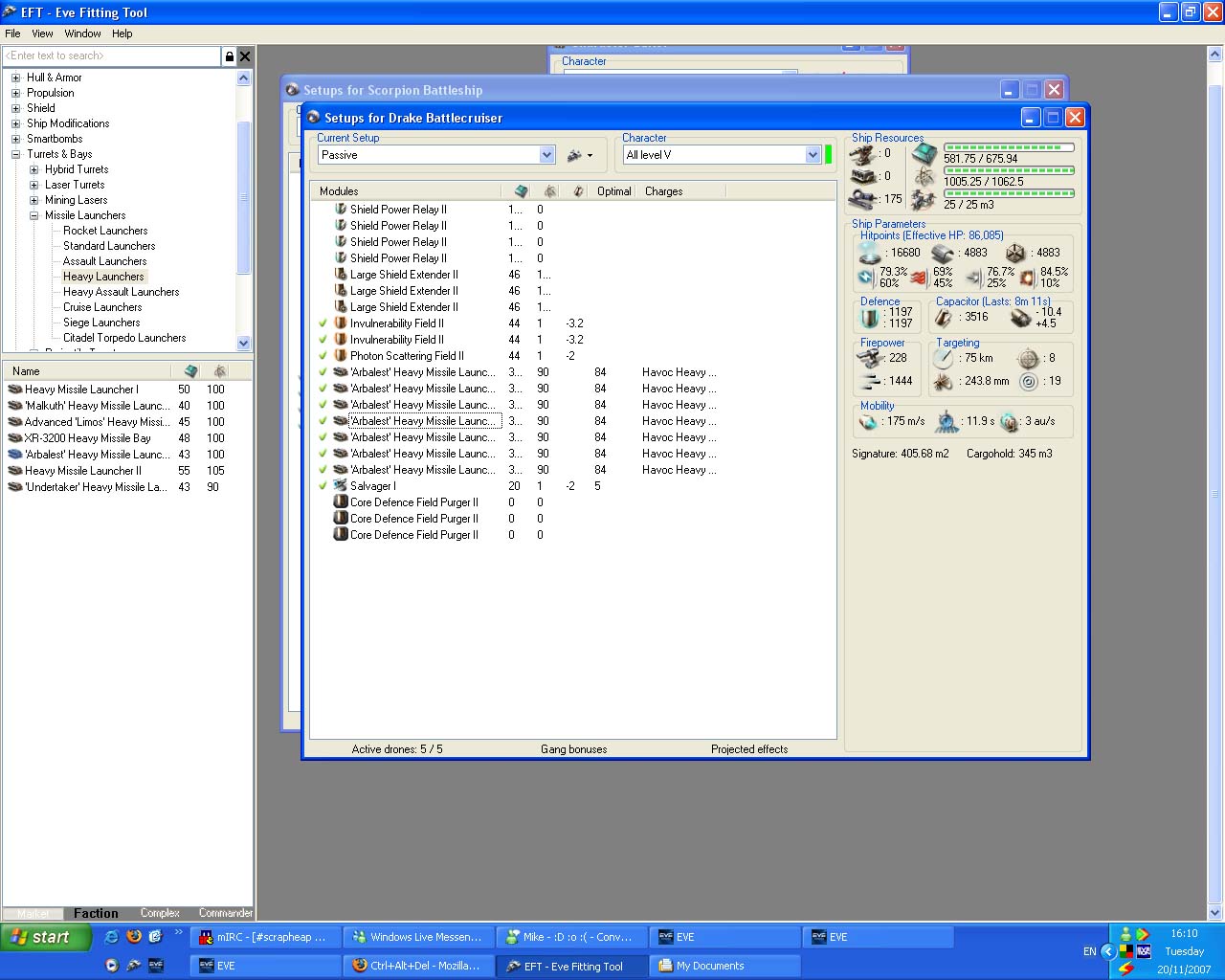
Task: Click the sensor strength icon showing 19
Action: 1028,381
